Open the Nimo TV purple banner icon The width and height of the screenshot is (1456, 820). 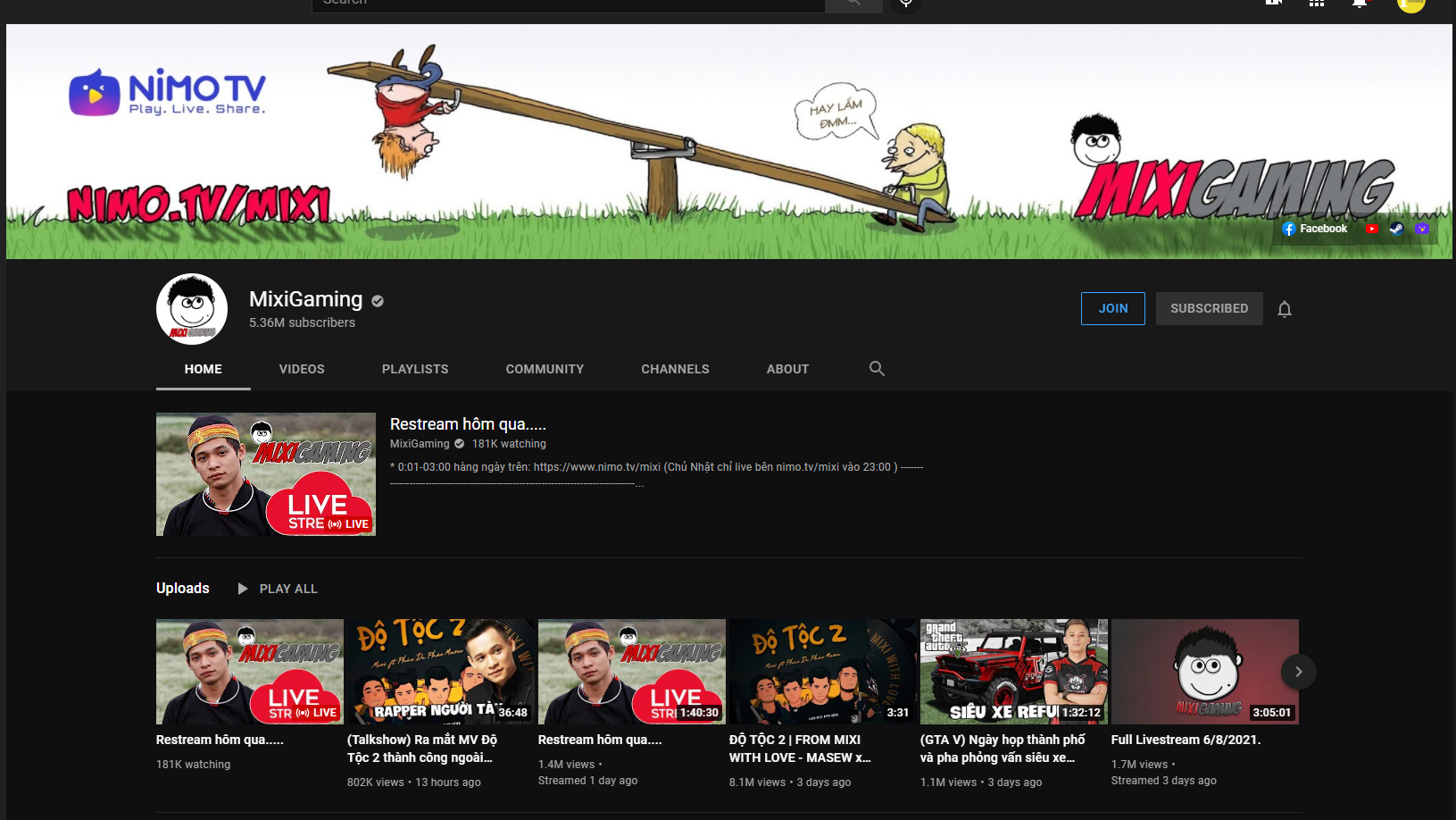tap(1422, 229)
